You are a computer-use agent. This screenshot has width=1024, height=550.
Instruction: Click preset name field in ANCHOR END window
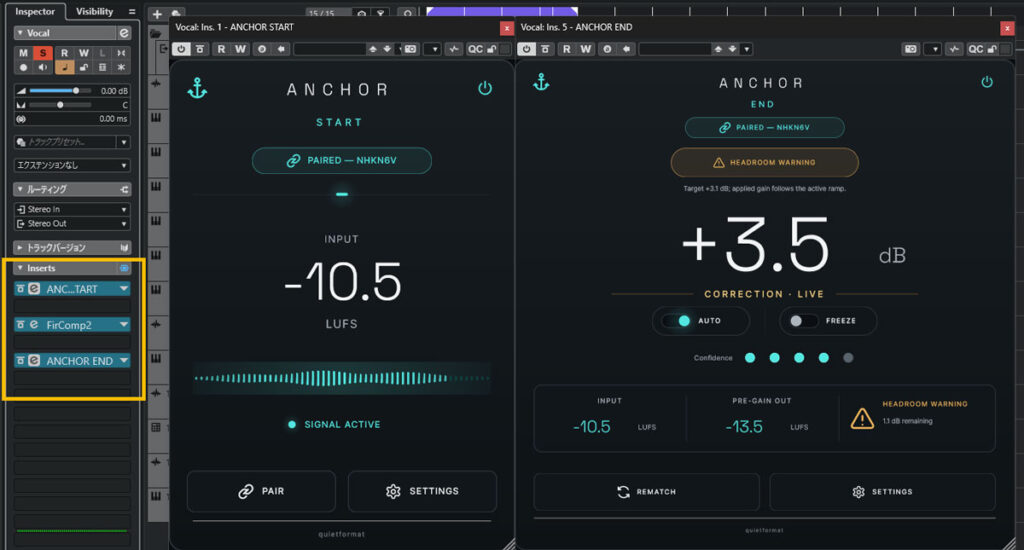coord(675,49)
